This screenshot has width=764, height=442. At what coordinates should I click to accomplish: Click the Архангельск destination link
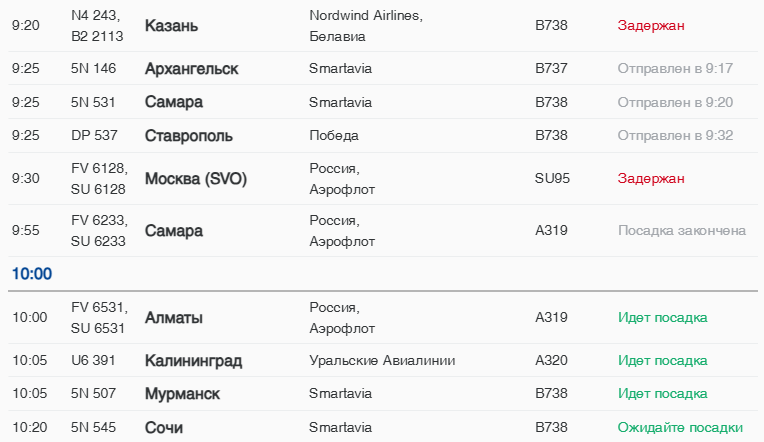point(192,69)
